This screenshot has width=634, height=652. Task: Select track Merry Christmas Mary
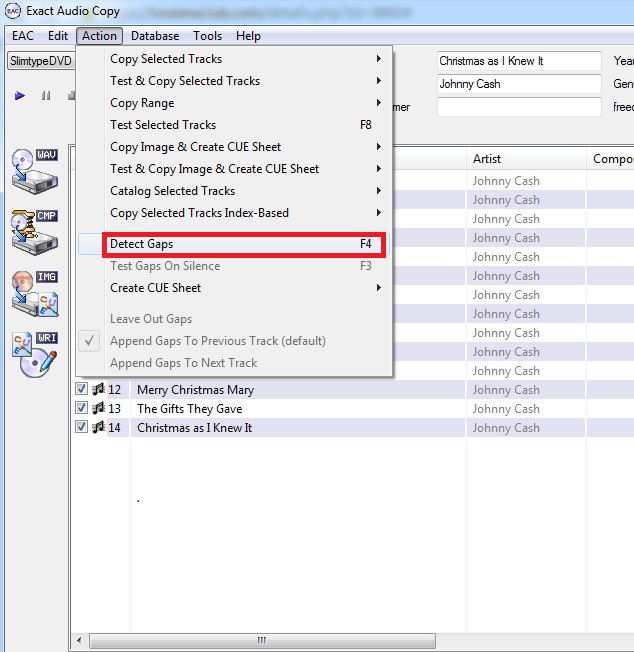[195, 390]
